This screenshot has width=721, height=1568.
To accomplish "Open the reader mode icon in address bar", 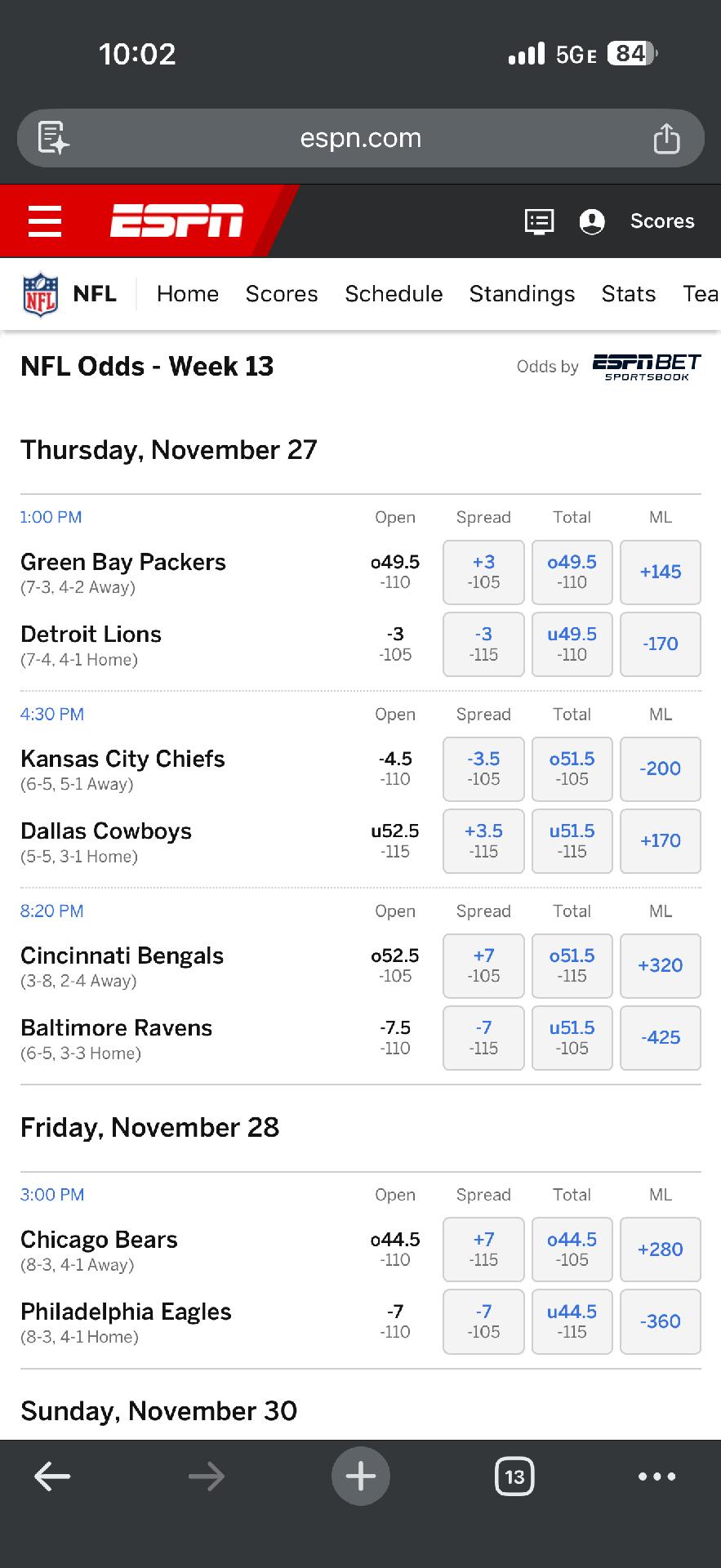I will coord(54,138).
